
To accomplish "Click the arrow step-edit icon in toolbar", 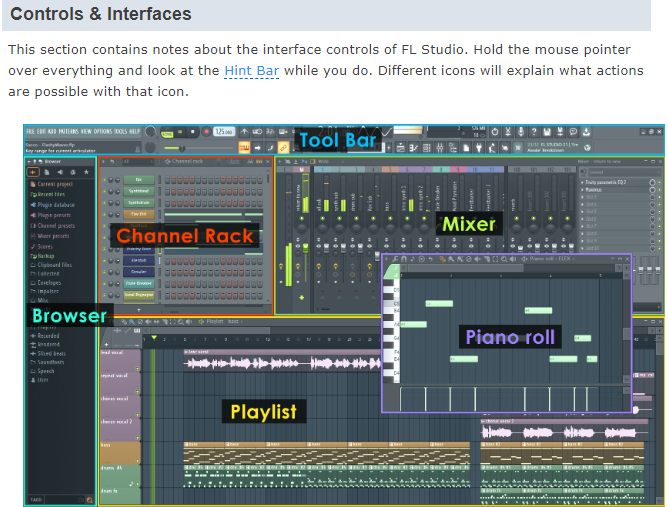I will 257,148.
